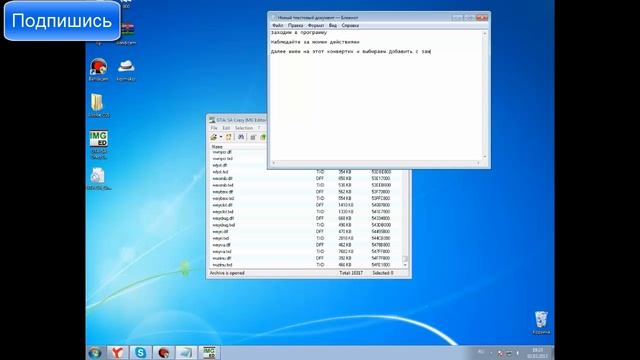Minimize the Notepad window
Image resolution: width=640 pixels, height=360 pixels.
click(x=457, y=18)
